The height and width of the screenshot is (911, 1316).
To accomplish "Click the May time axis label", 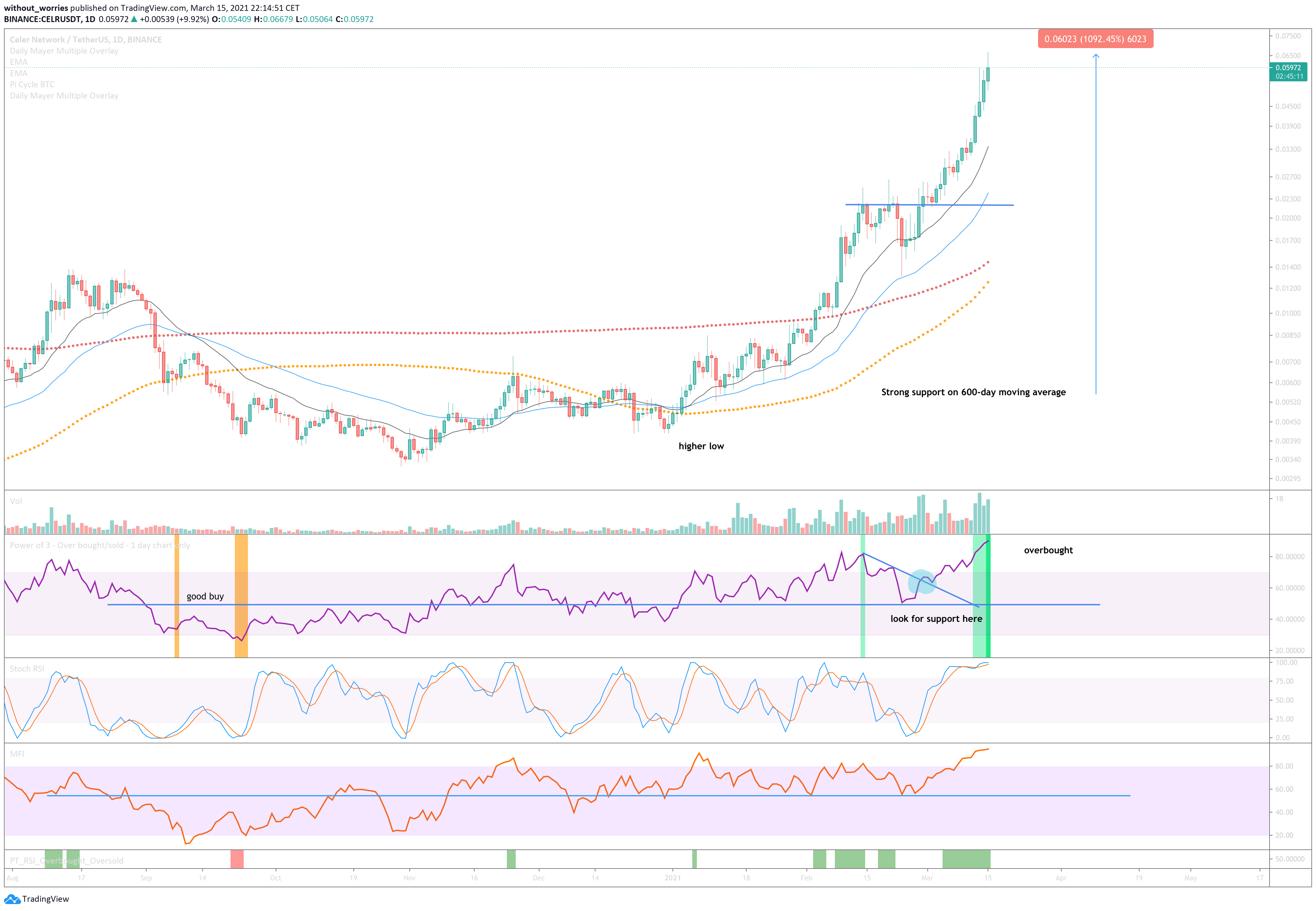I will click(1191, 878).
